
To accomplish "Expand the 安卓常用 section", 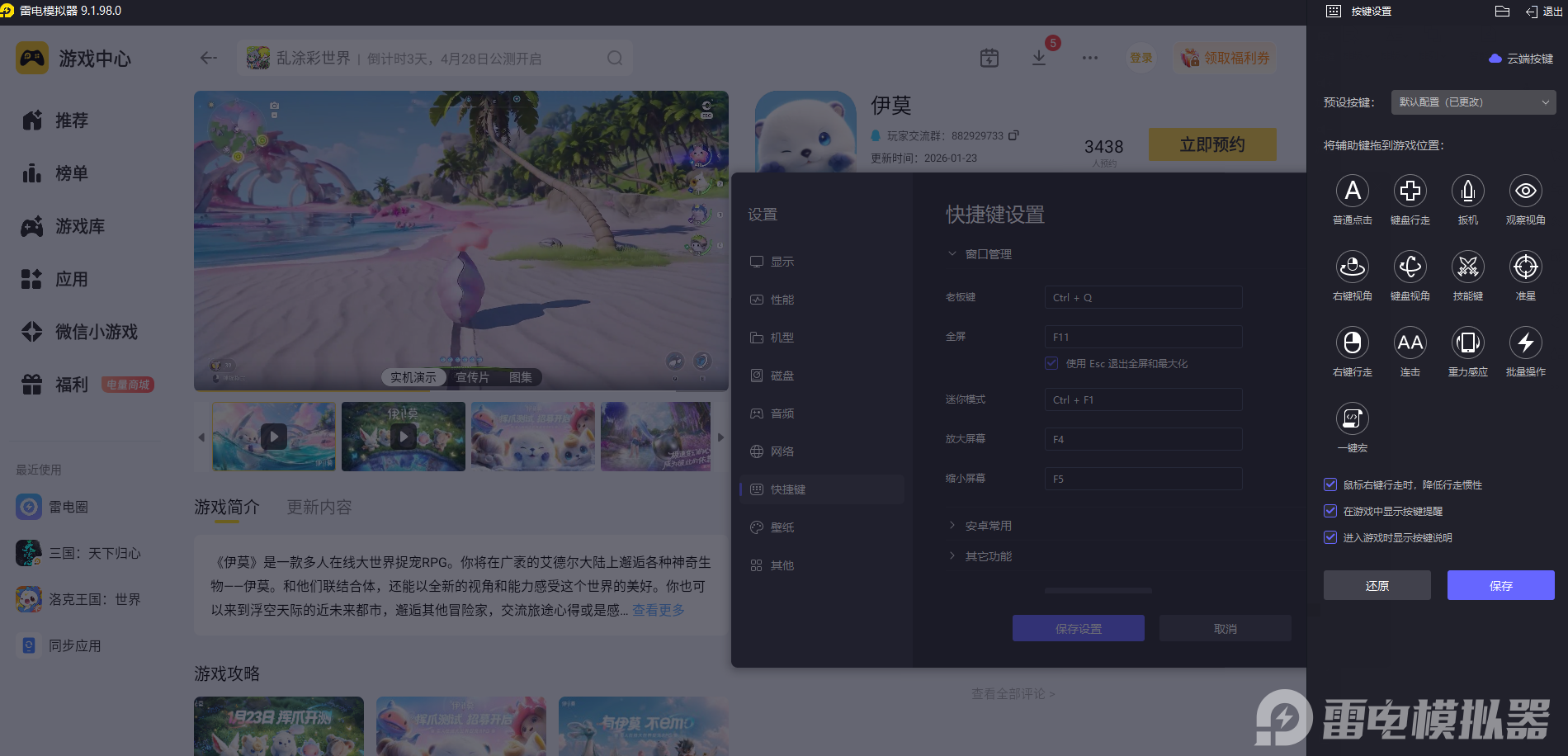I will click(x=980, y=526).
